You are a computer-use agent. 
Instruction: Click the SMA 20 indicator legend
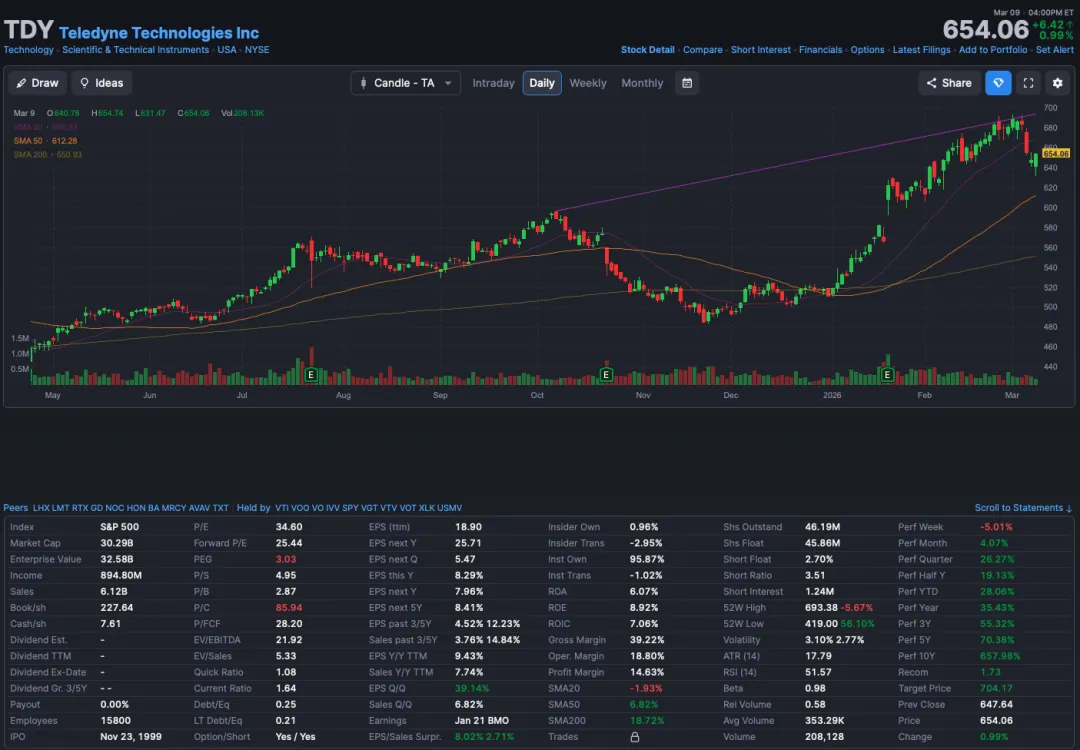point(45,127)
